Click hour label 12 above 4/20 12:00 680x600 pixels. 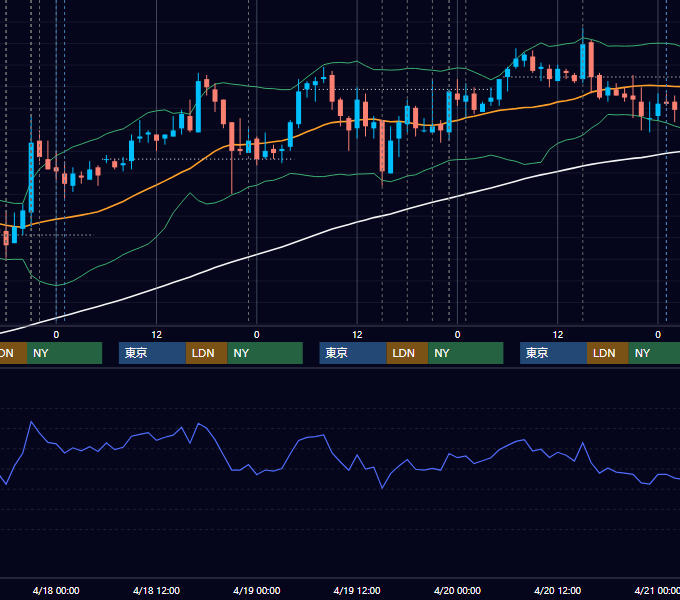[x=558, y=335]
